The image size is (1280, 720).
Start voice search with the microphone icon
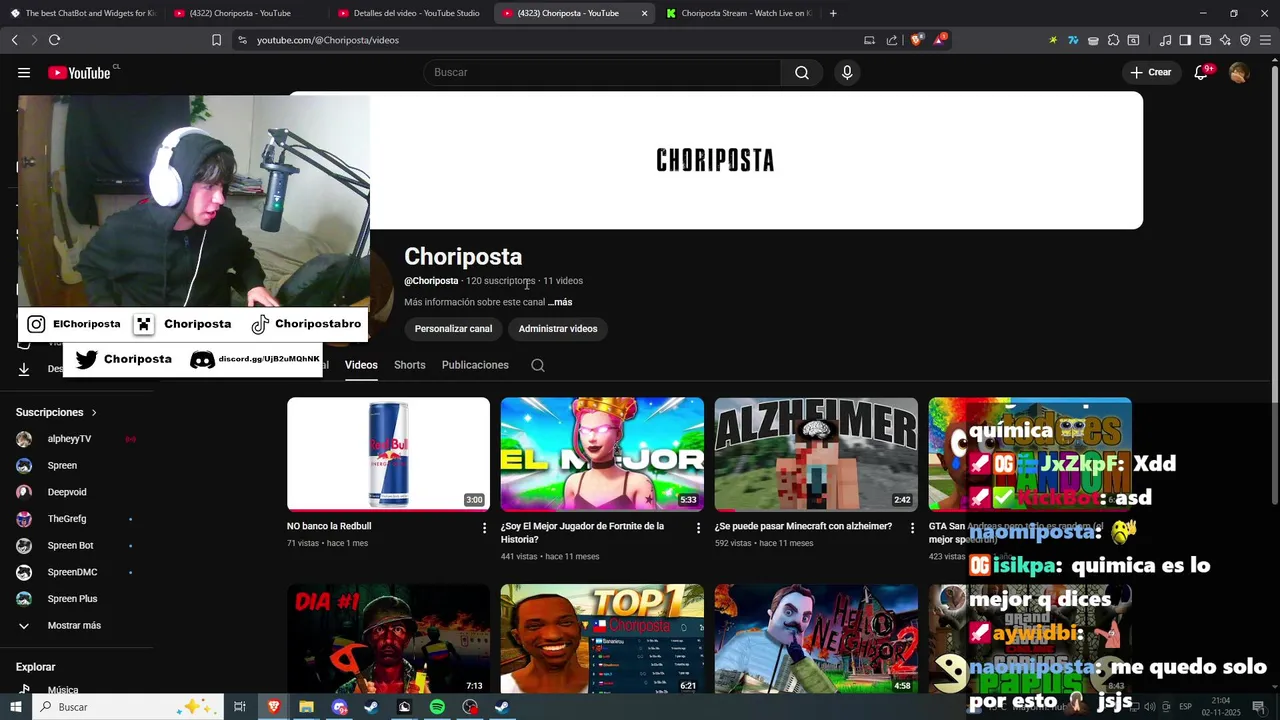click(x=847, y=72)
